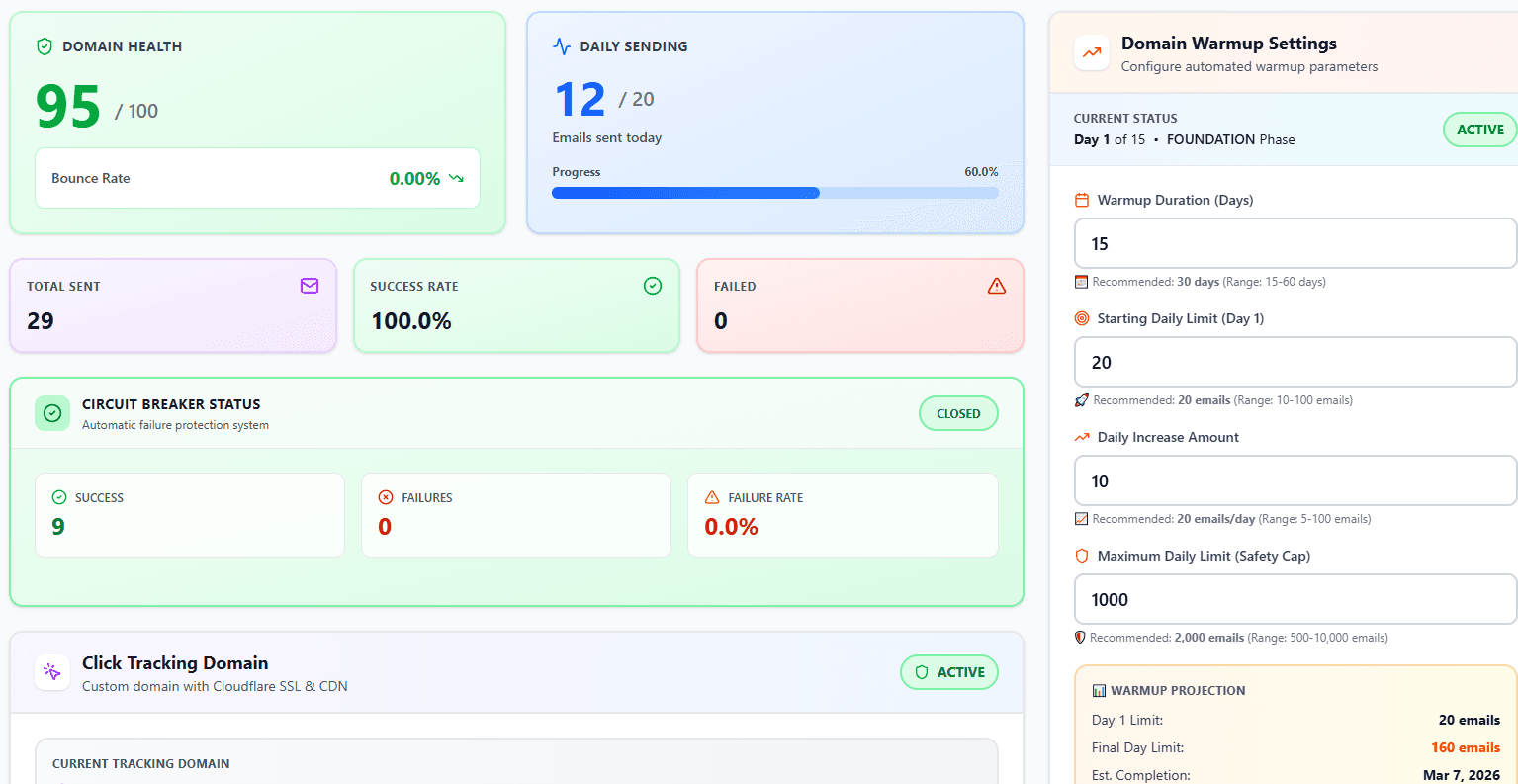Click the Warmup Projection chart icon
The width and height of the screenshot is (1518, 784).
tap(1098, 690)
